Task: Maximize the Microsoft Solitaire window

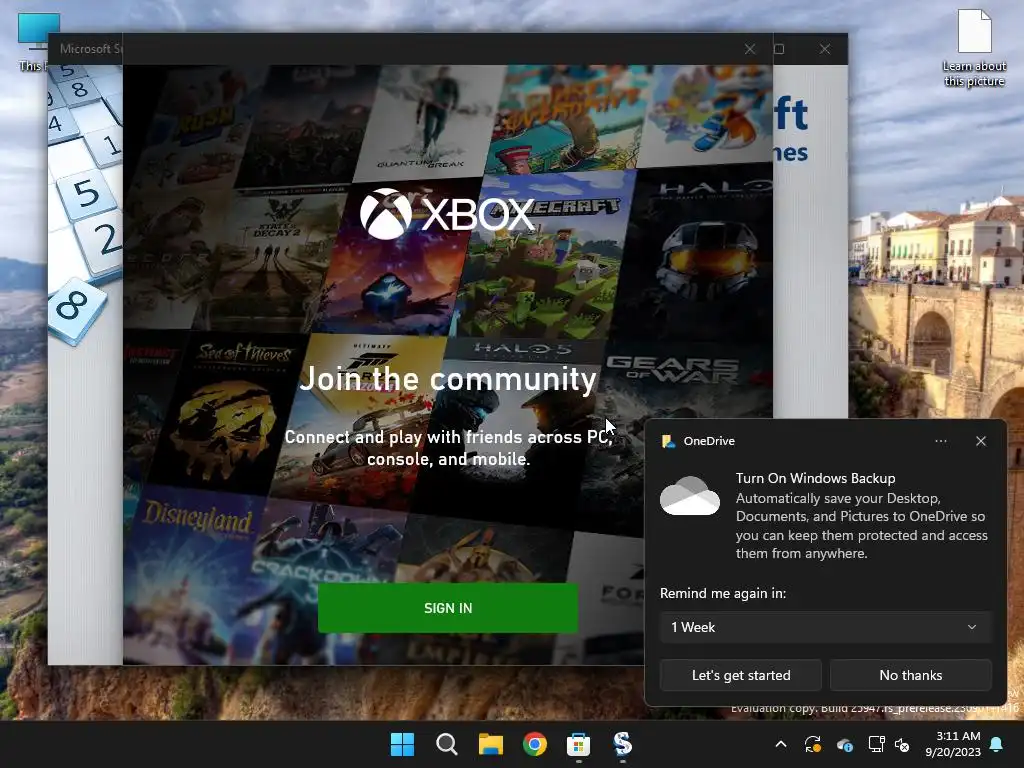Action: [x=779, y=49]
